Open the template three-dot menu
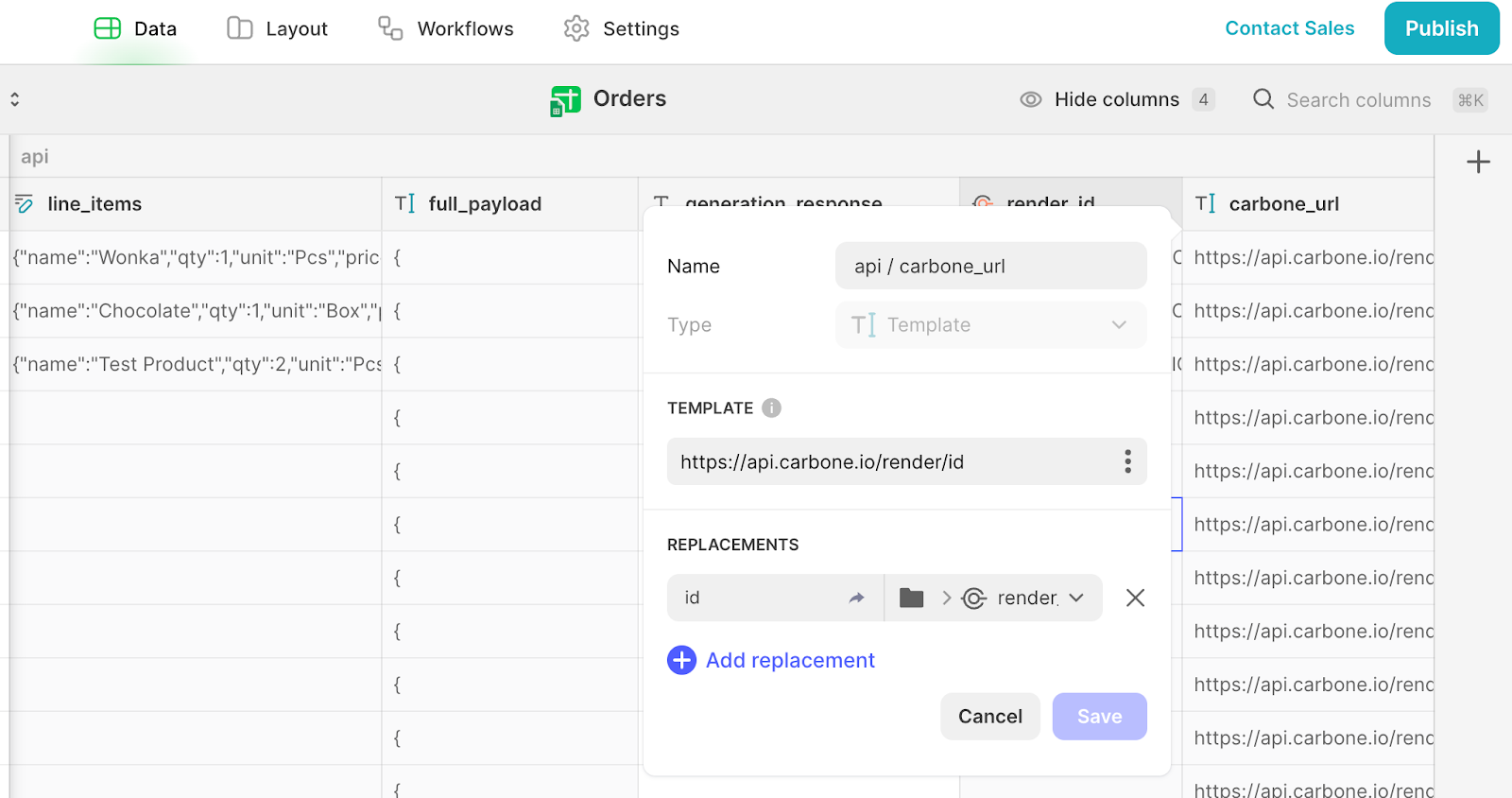Screen dimensions: 1512x798 coord(1127,461)
